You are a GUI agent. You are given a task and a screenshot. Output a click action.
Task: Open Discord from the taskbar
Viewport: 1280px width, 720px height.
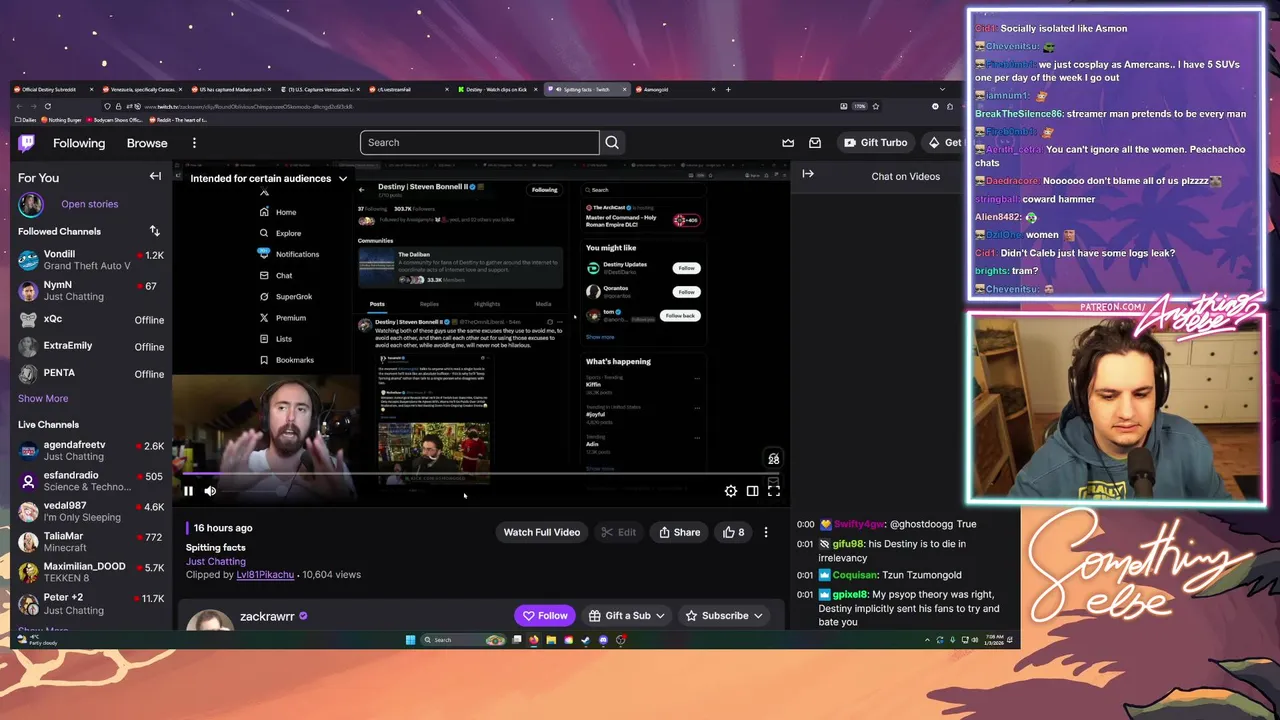point(603,640)
